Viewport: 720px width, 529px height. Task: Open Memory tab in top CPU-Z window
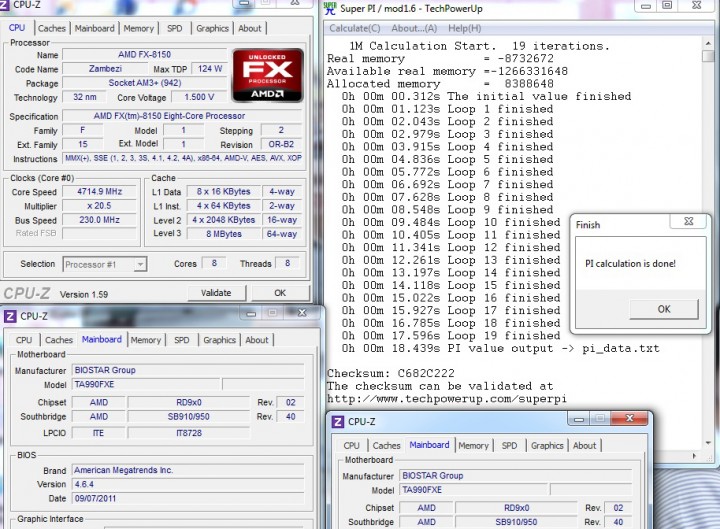[139, 28]
